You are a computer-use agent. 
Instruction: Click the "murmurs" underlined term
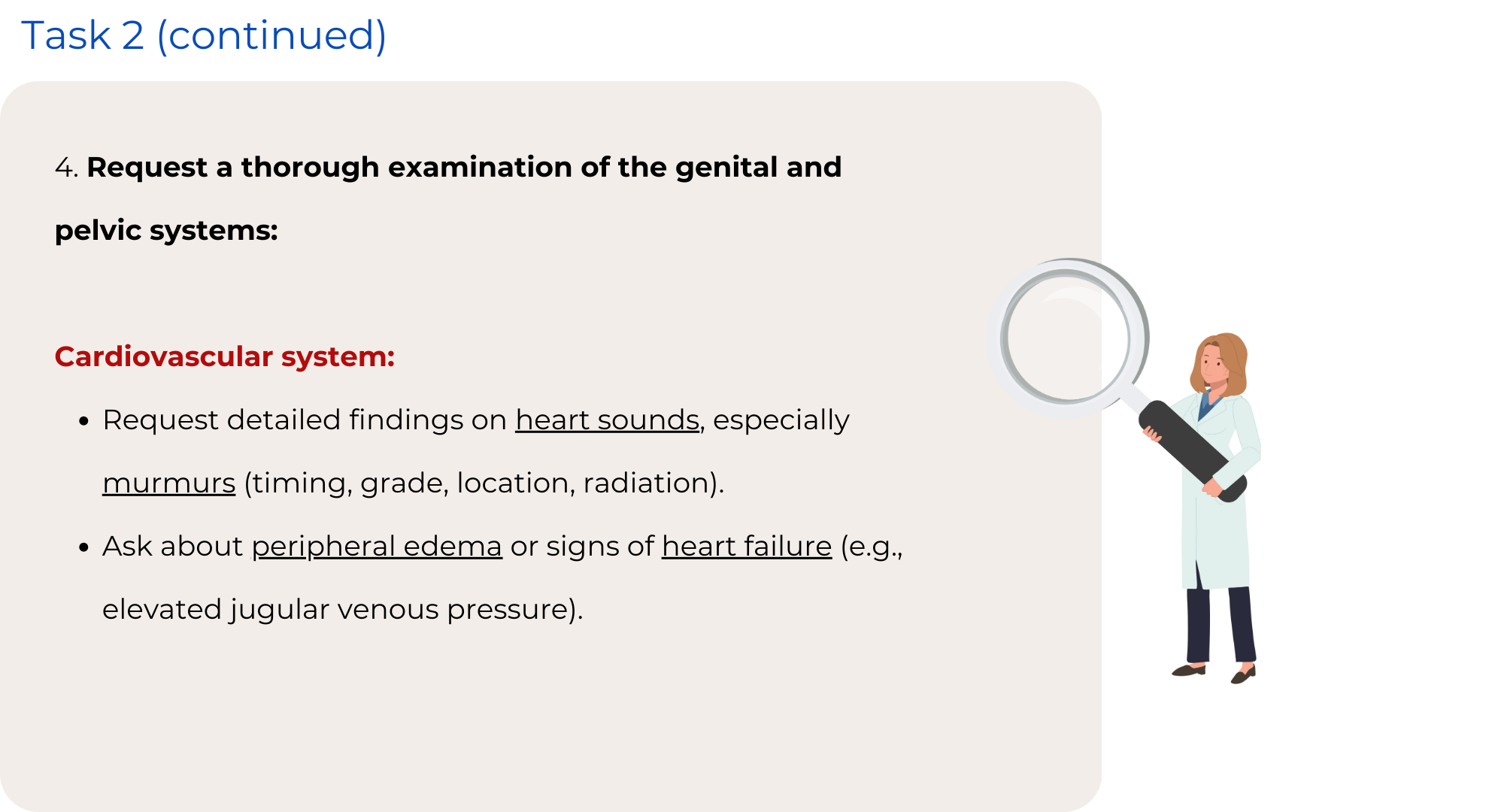(169, 483)
